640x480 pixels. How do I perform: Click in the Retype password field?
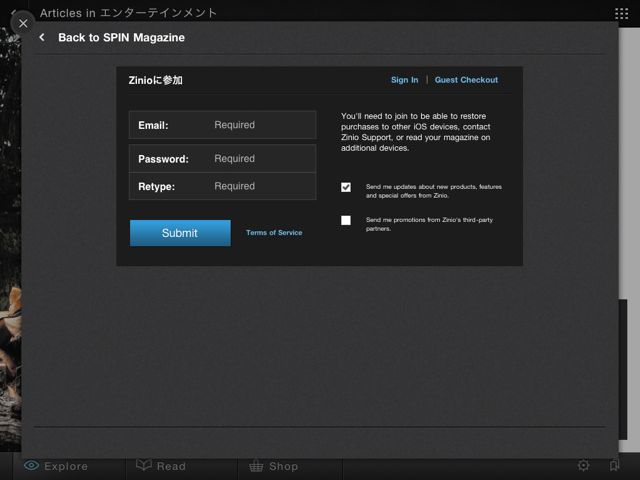[222, 186]
